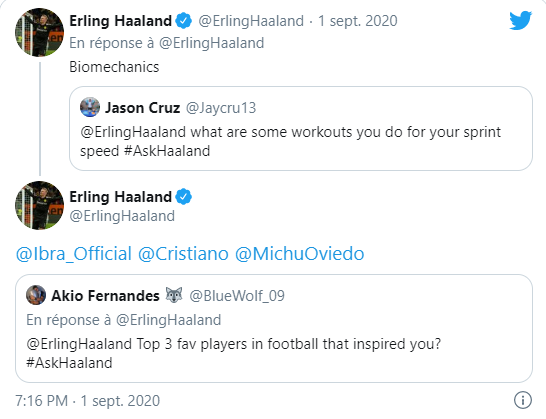This screenshot has width=546, height=419.
Task: Click the Jason Cruz display name
Action: (143, 108)
